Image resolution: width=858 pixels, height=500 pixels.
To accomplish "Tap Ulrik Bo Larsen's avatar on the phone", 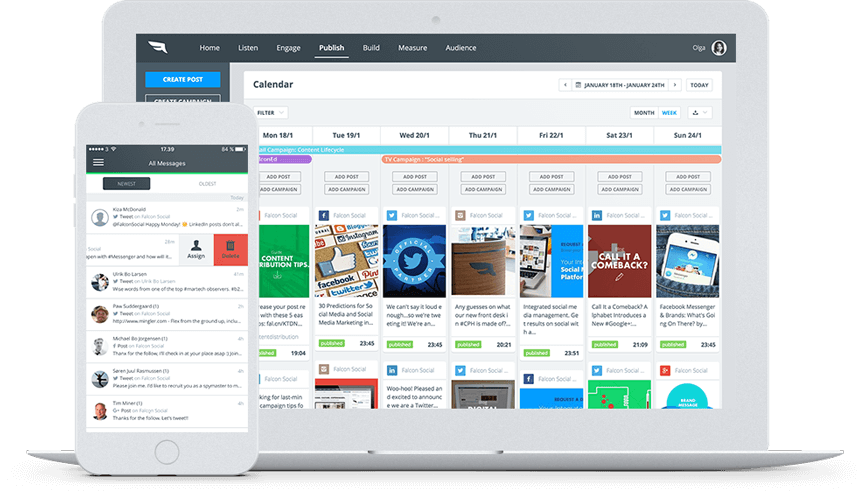I will tap(100, 282).
